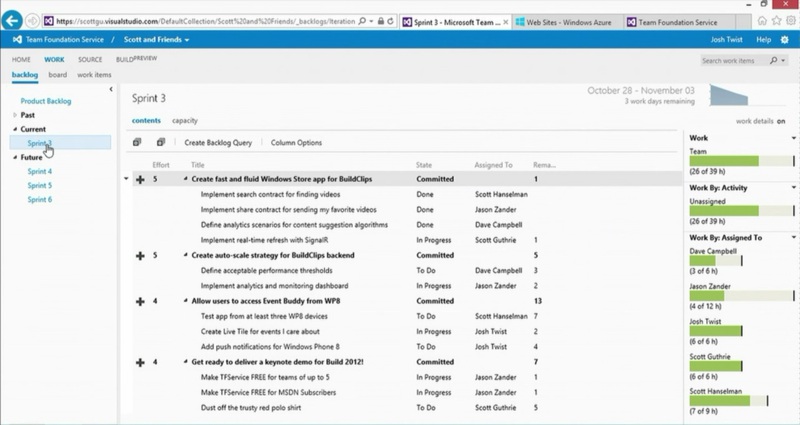The width and height of the screenshot is (800, 425).
Task: Click the Josh Twist user name link
Action: 727,39
